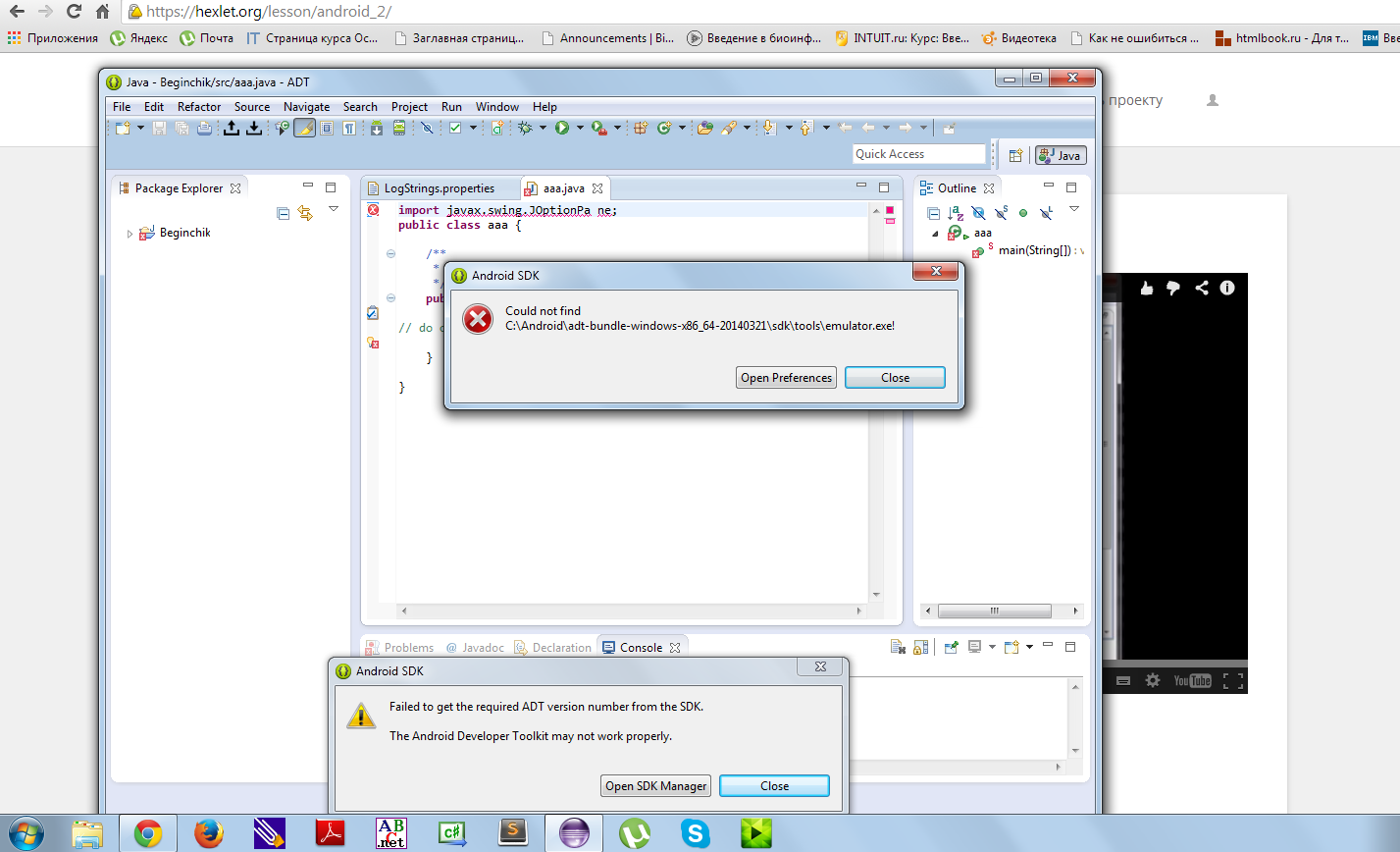Open the Package Explorer view menu arrow
The image size is (1400, 852).
click(x=334, y=209)
